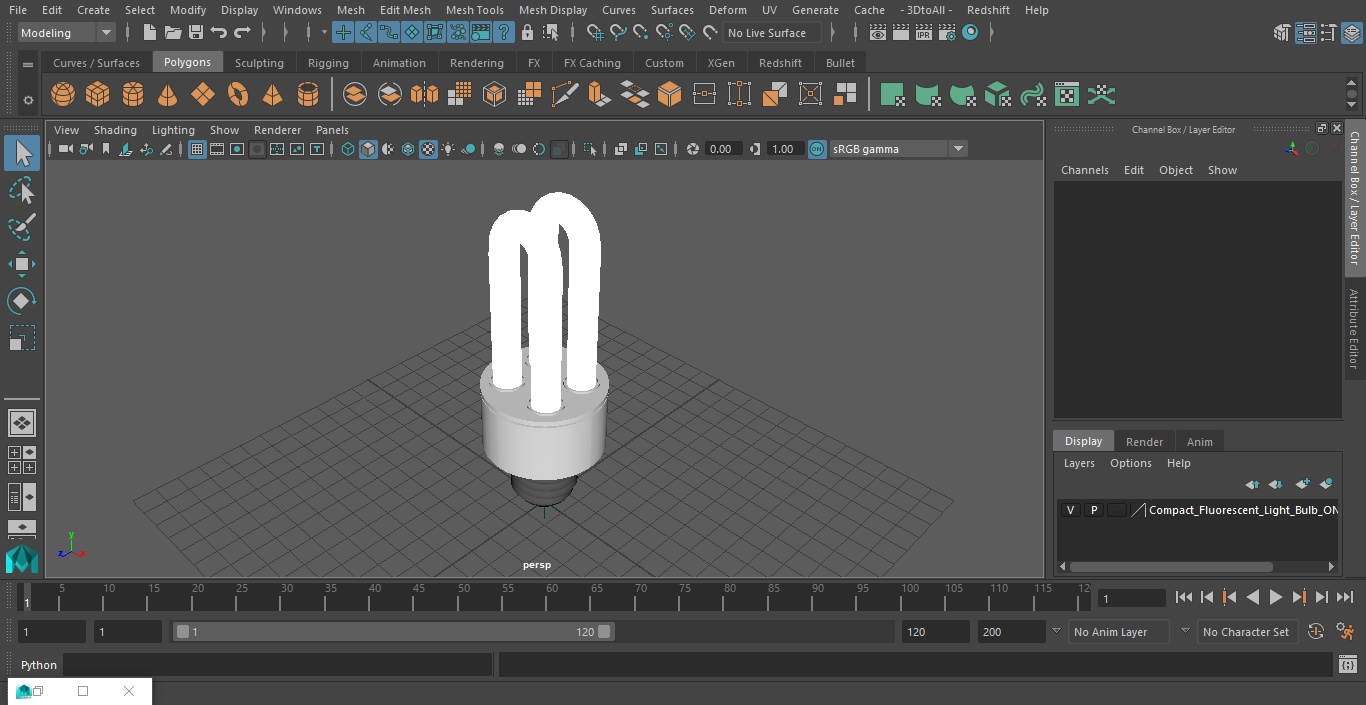This screenshot has width=1366, height=705.
Task: Open the Mesh Display menu
Action: point(552,10)
